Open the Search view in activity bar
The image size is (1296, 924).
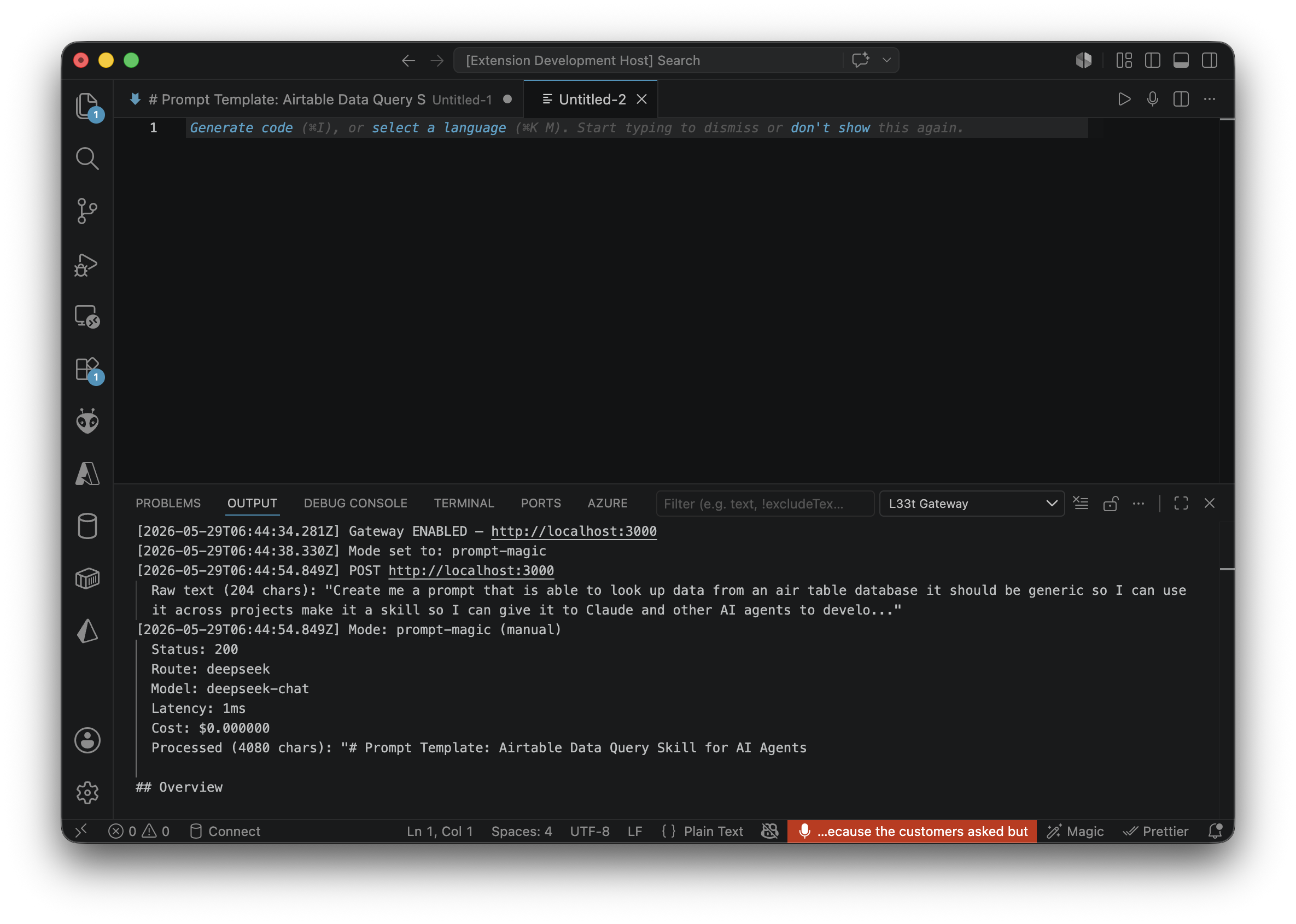(x=87, y=159)
